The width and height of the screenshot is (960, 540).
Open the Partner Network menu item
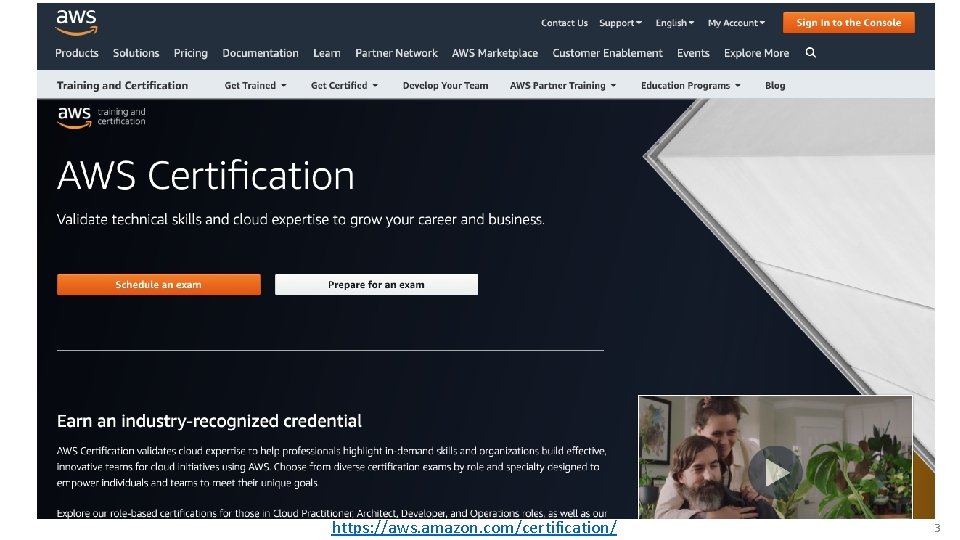tap(396, 53)
